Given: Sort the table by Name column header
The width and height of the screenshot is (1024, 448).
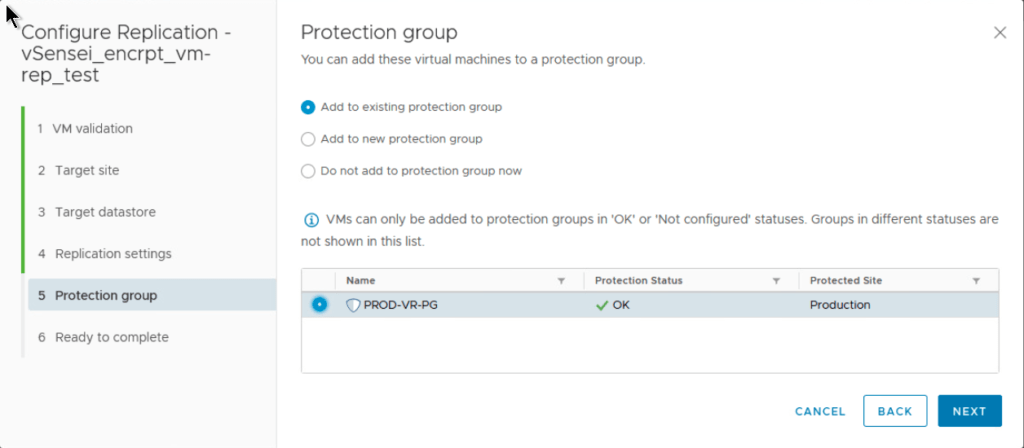Looking at the screenshot, I should (361, 281).
